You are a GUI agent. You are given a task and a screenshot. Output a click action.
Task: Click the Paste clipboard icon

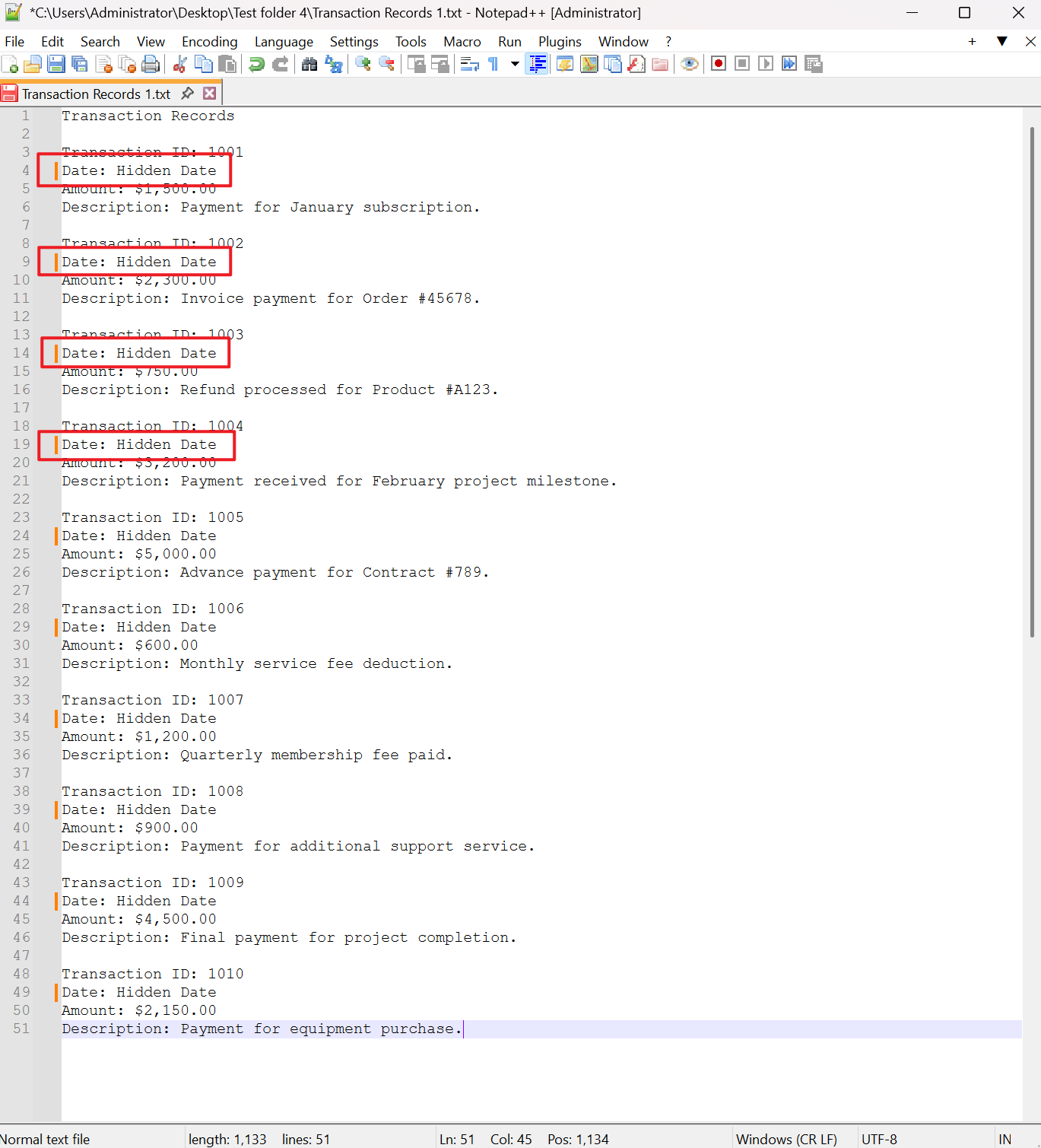click(x=227, y=65)
